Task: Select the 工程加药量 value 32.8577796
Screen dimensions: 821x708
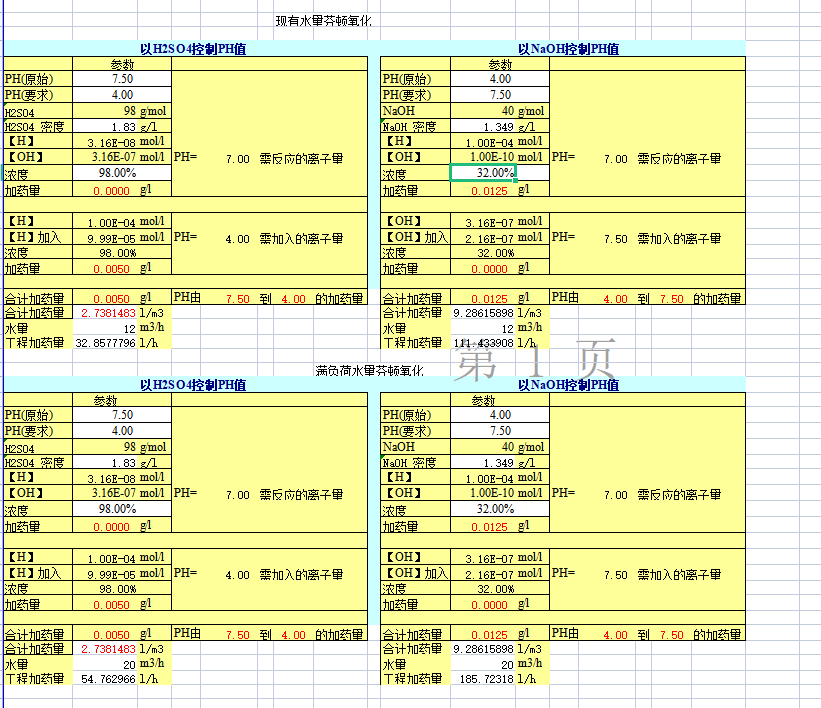Action: 105,343
